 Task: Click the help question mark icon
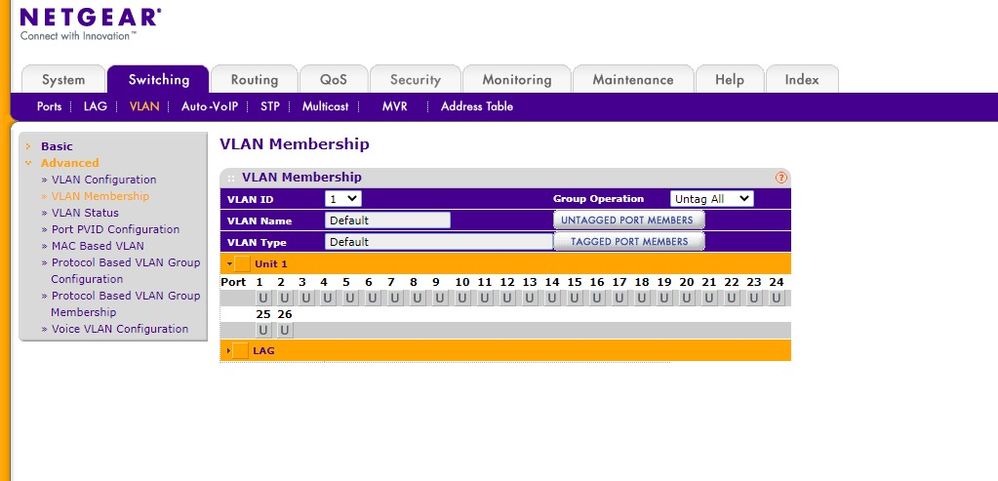pos(781,177)
